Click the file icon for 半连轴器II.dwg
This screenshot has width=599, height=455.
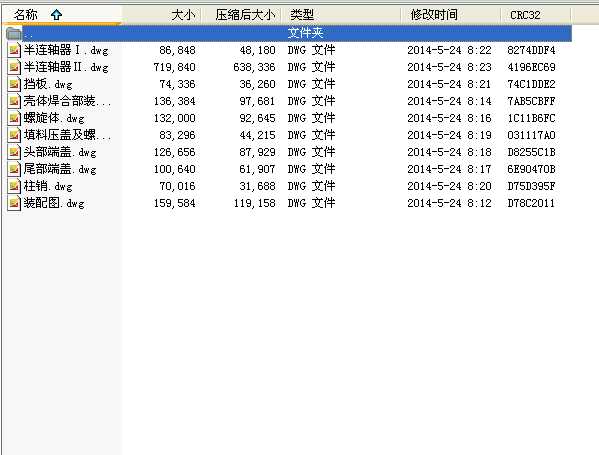pyautogui.click(x=14, y=67)
